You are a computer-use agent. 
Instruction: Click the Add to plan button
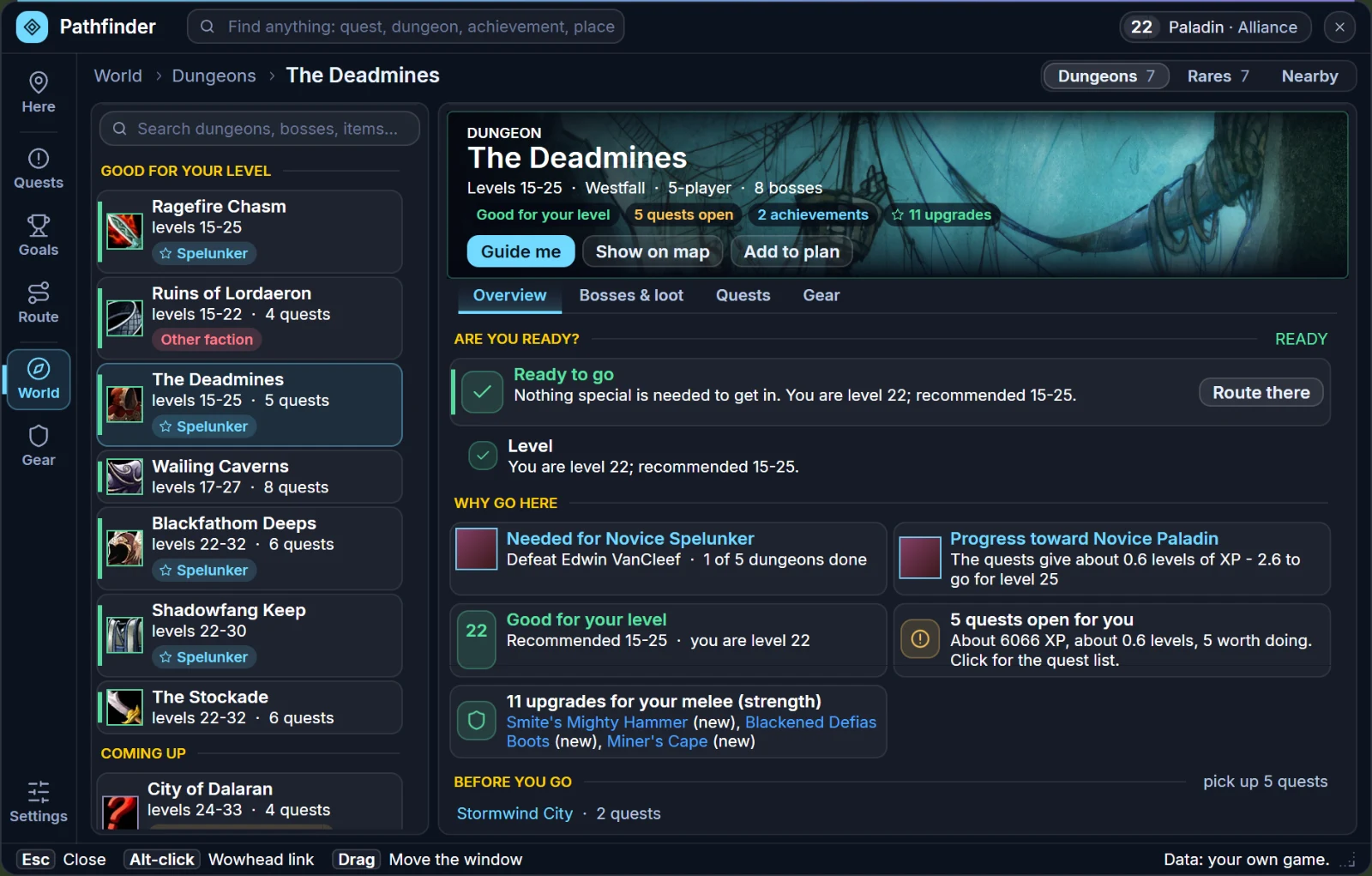click(791, 251)
